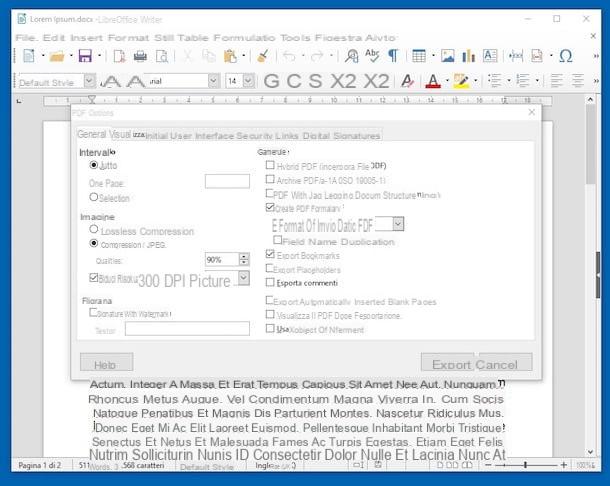Viewport: 610px width, 486px height.
Task: Toggle Create PDF Form checkbox
Action: (270, 207)
